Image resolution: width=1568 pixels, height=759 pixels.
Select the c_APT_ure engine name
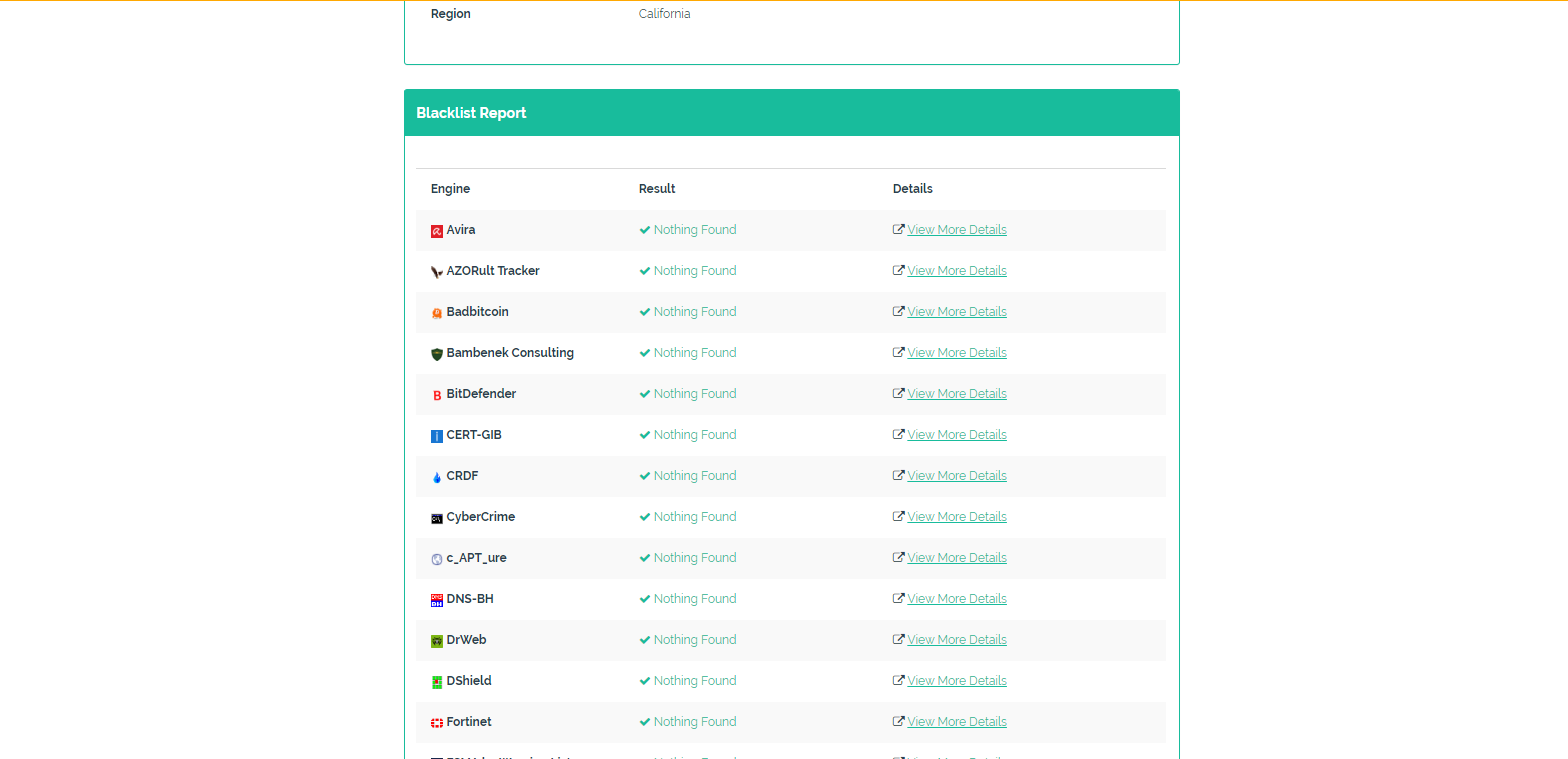pos(477,558)
